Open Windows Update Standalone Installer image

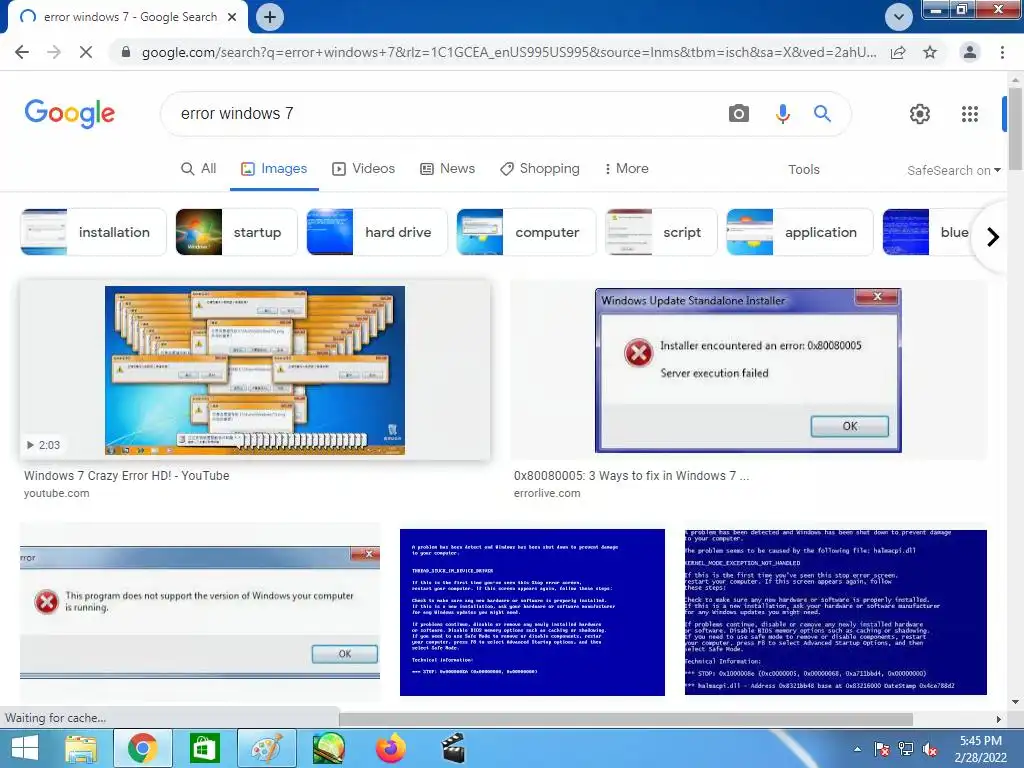pyautogui.click(x=748, y=370)
